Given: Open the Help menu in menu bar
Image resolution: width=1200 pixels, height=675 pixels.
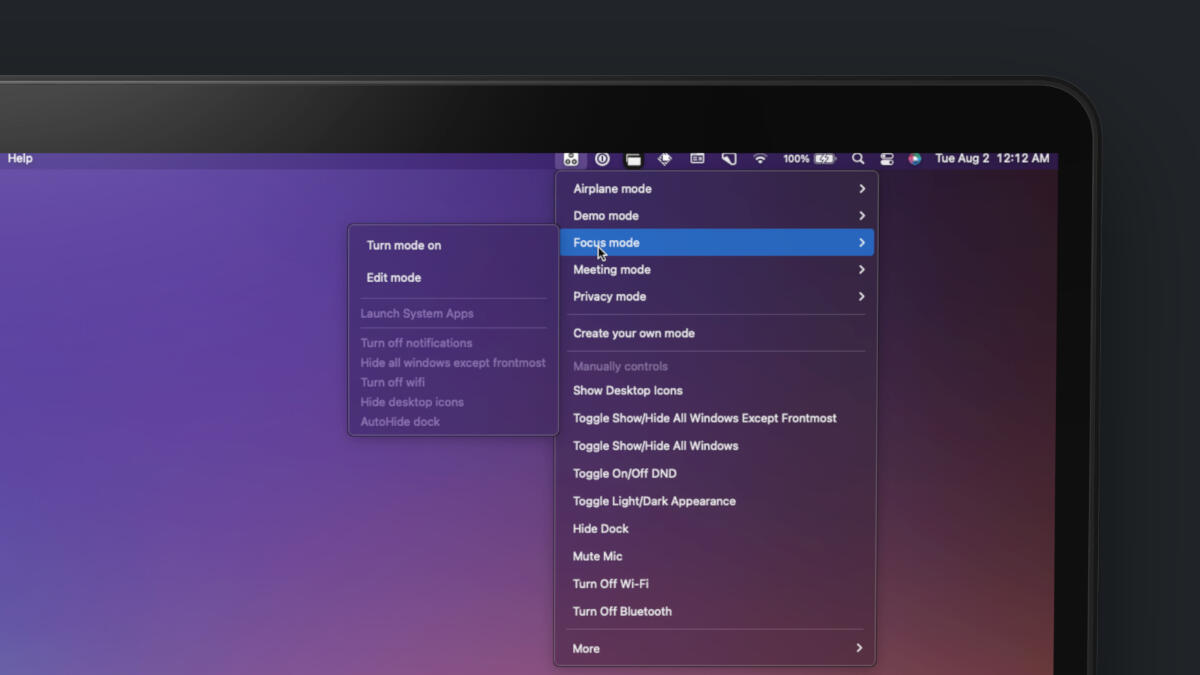Looking at the screenshot, I should (x=20, y=158).
